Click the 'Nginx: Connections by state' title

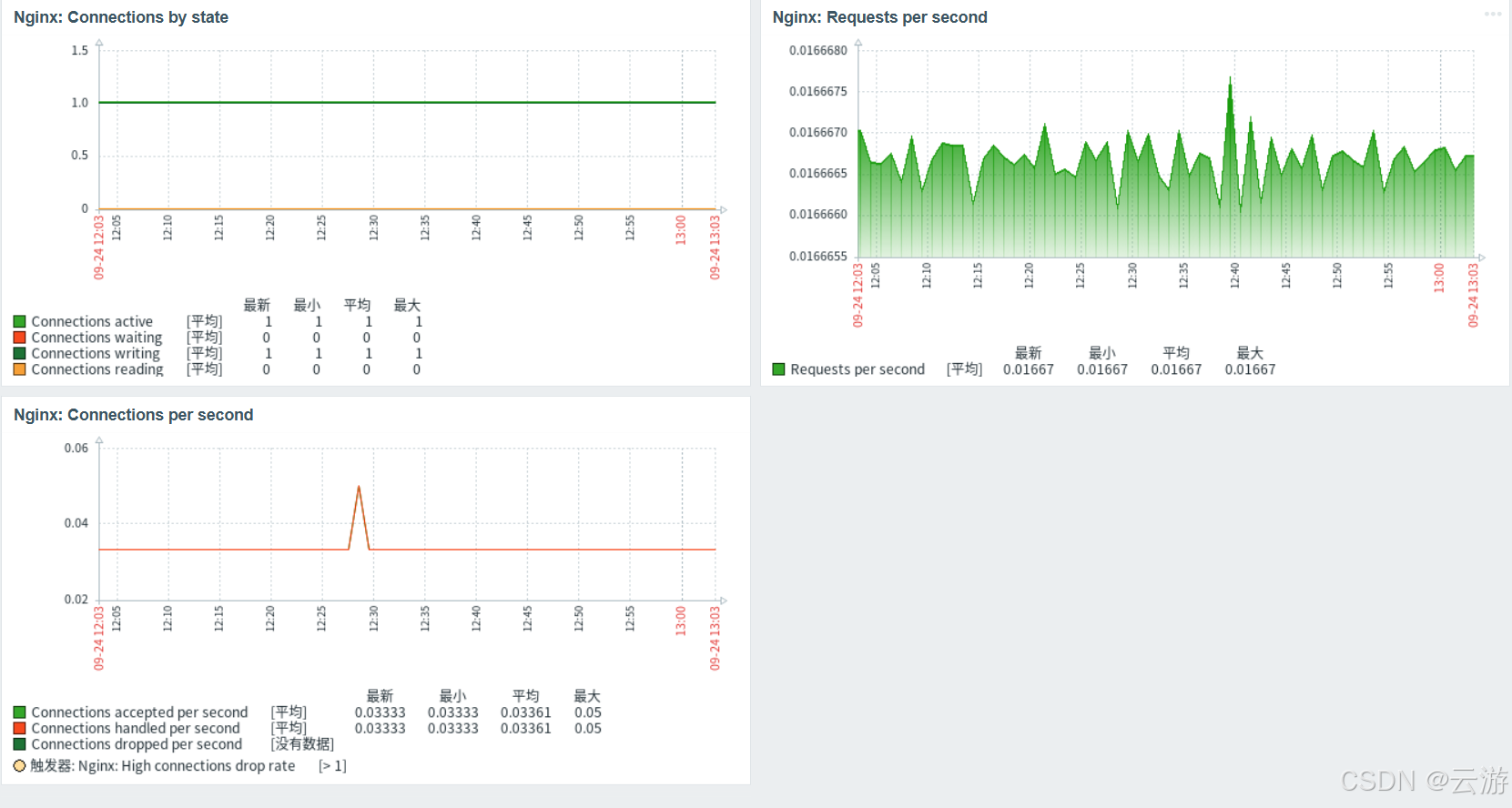click(121, 17)
